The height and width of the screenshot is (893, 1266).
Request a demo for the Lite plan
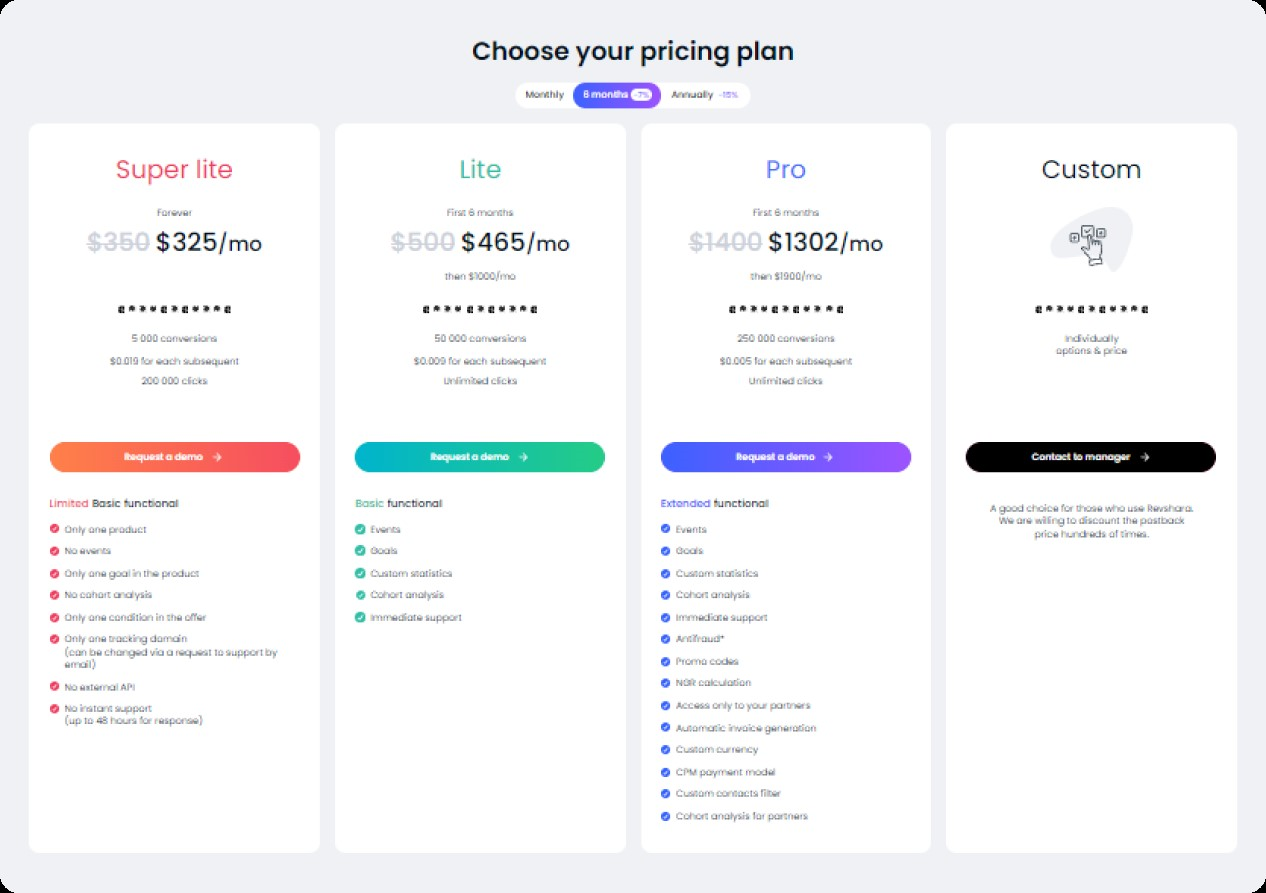[x=480, y=457]
